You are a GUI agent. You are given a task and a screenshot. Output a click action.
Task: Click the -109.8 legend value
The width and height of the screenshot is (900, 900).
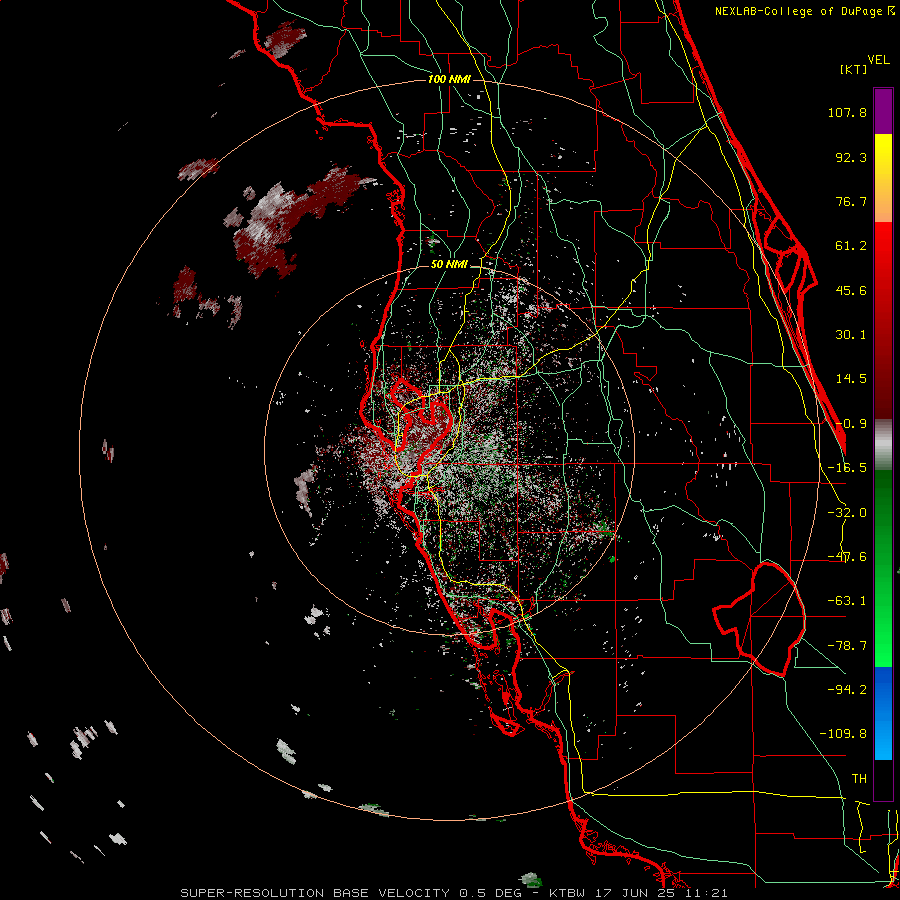click(x=843, y=734)
